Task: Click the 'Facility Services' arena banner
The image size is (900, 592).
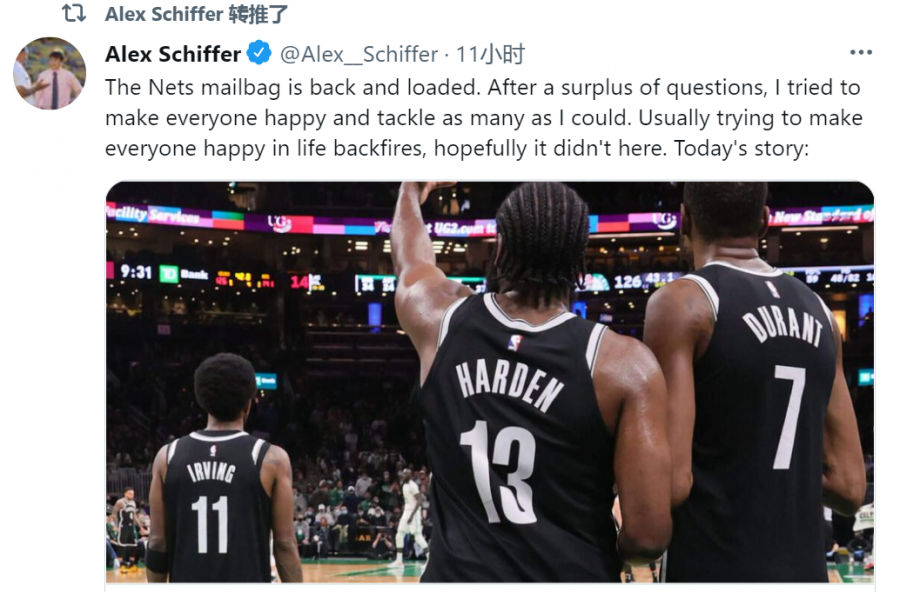Action: click(x=154, y=215)
